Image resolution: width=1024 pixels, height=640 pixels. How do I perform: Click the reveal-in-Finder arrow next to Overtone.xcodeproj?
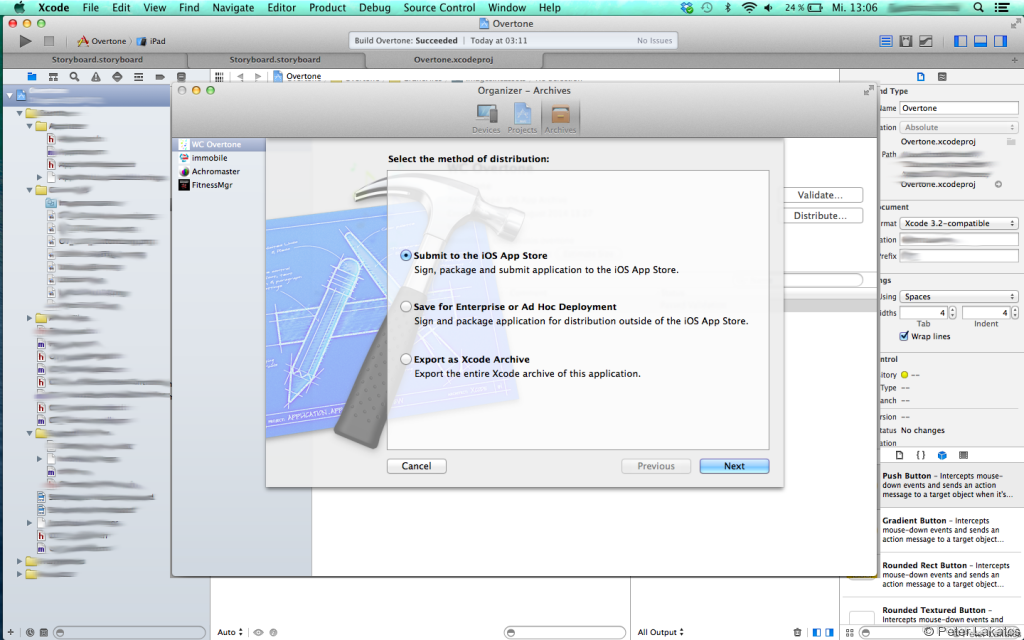[999, 185]
